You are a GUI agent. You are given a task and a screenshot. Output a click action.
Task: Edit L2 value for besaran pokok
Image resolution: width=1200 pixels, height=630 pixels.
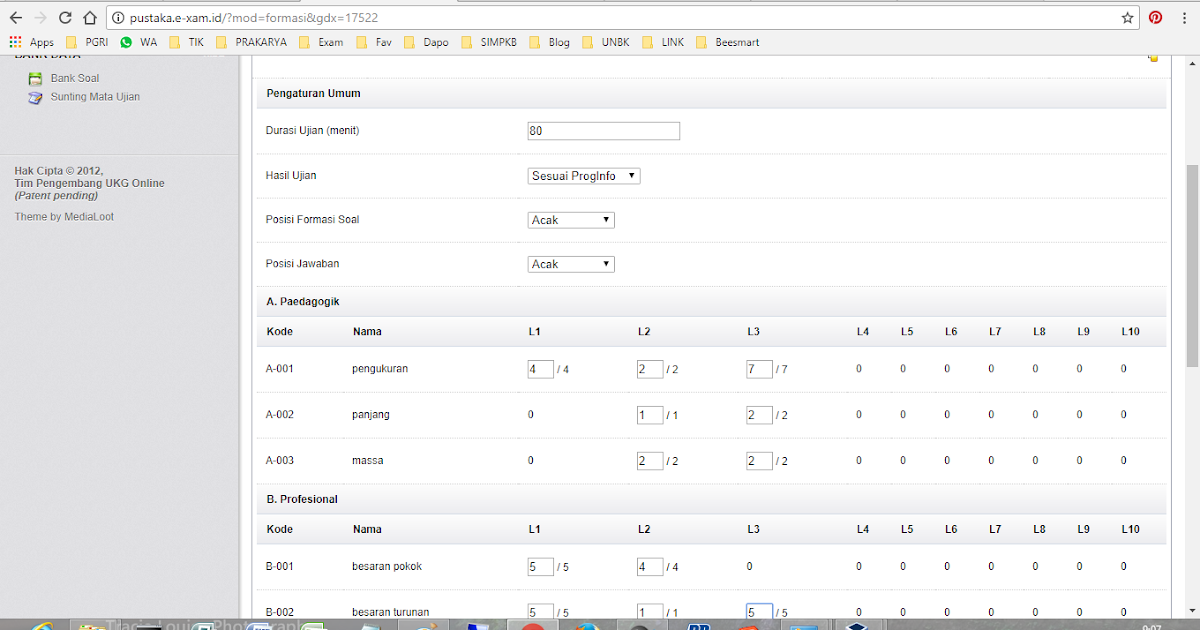pos(650,567)
